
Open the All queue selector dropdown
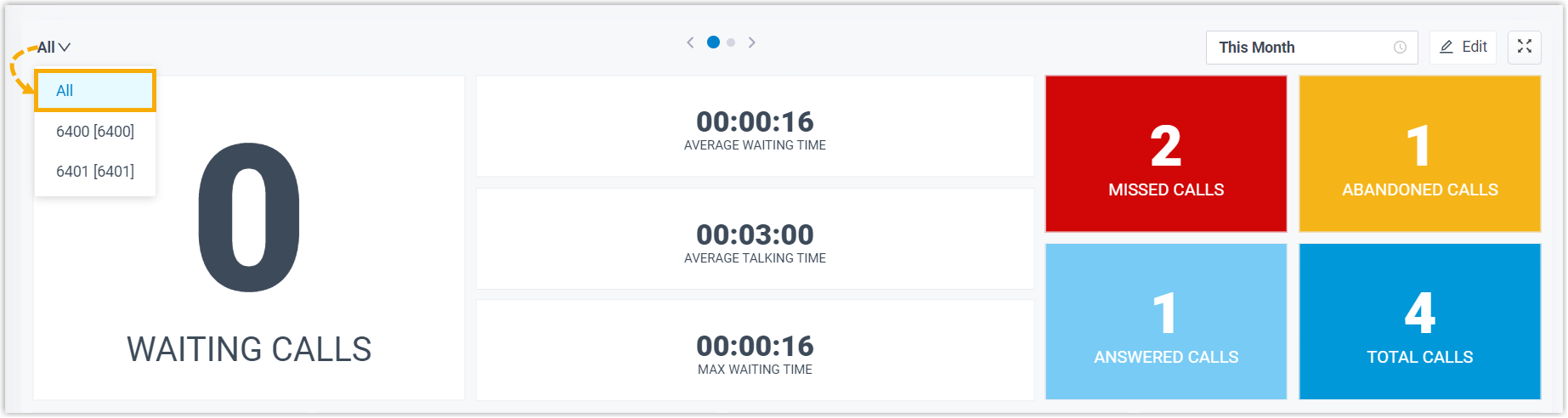(x=54, y=48)
